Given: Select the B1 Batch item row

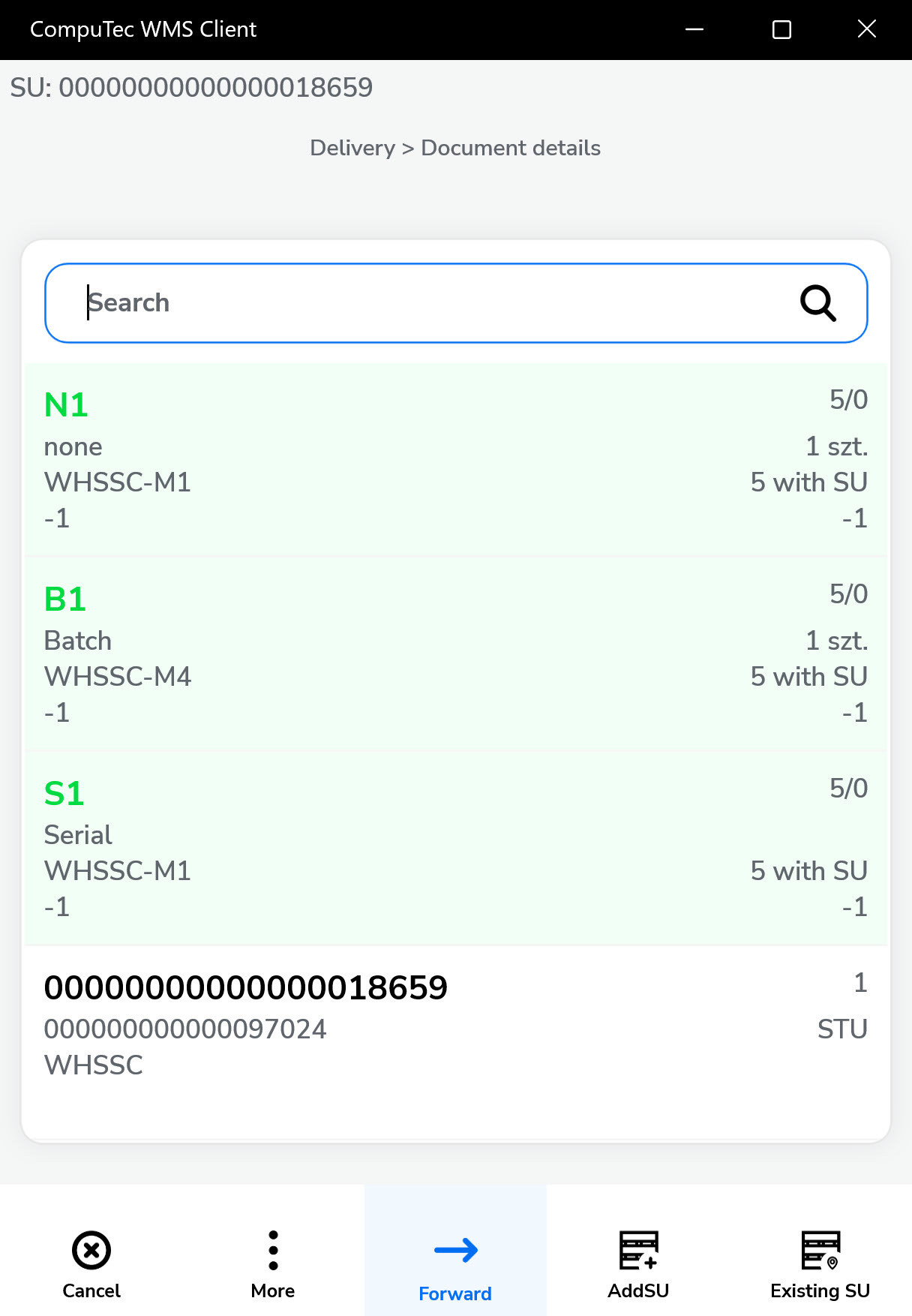Looking at the screenshot, I should [456, 654].
